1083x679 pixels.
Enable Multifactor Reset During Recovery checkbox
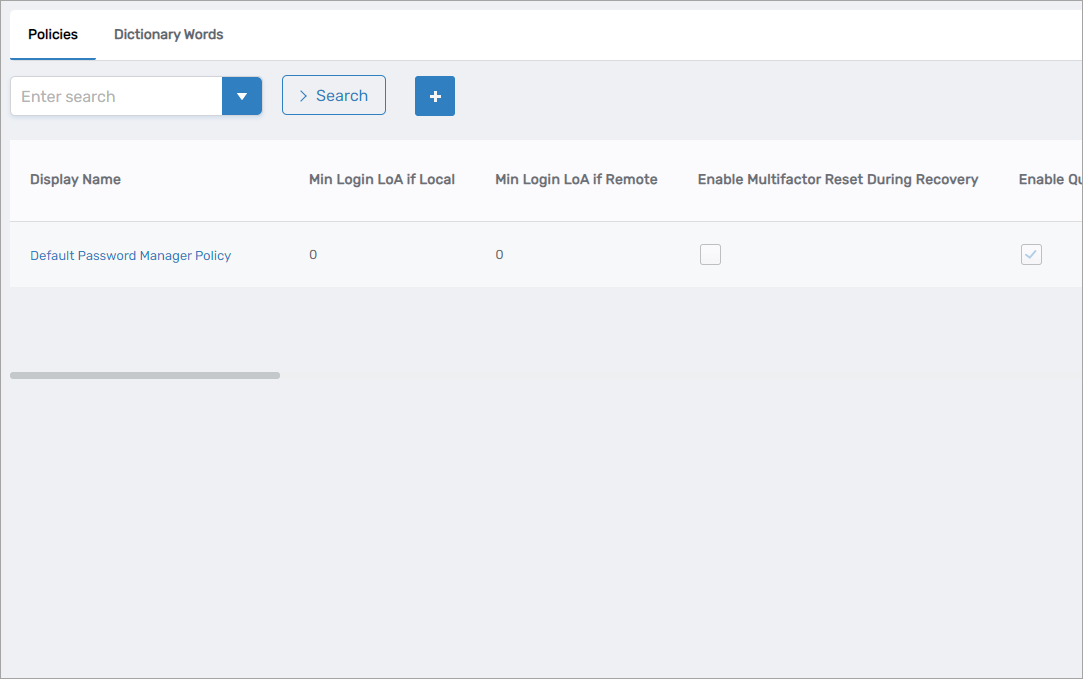click(x=710, y=254)
